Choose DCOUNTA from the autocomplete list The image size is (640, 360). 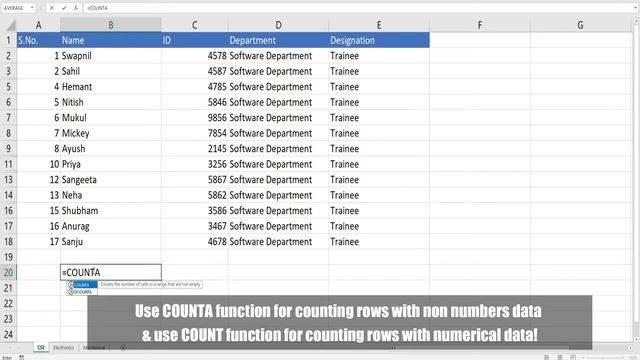(82, 292)
